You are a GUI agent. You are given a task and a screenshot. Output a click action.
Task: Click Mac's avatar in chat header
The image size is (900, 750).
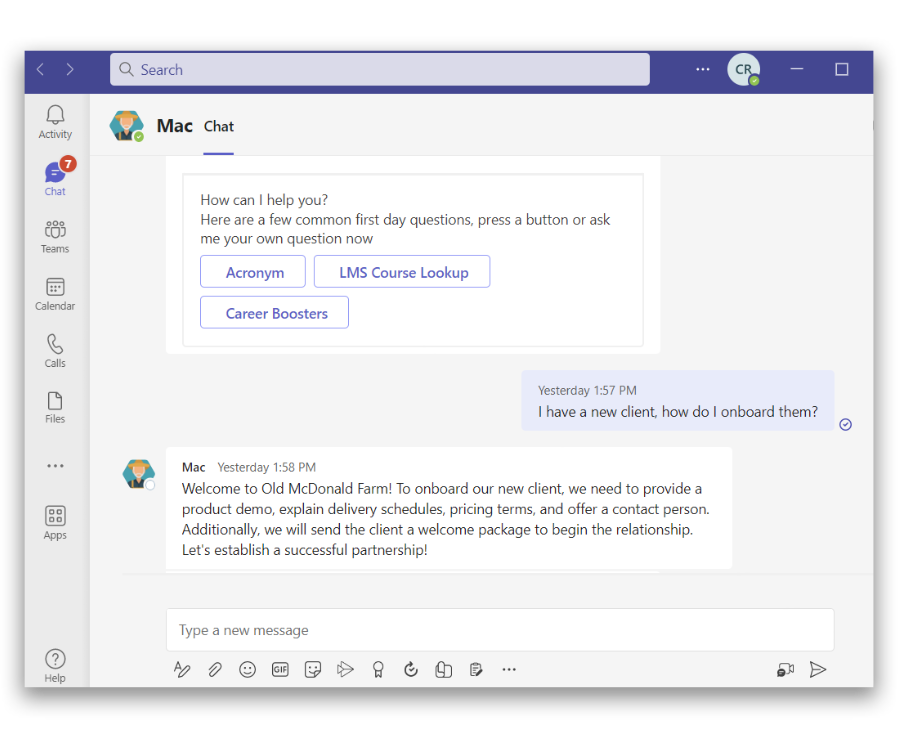(x=126, y=126)
